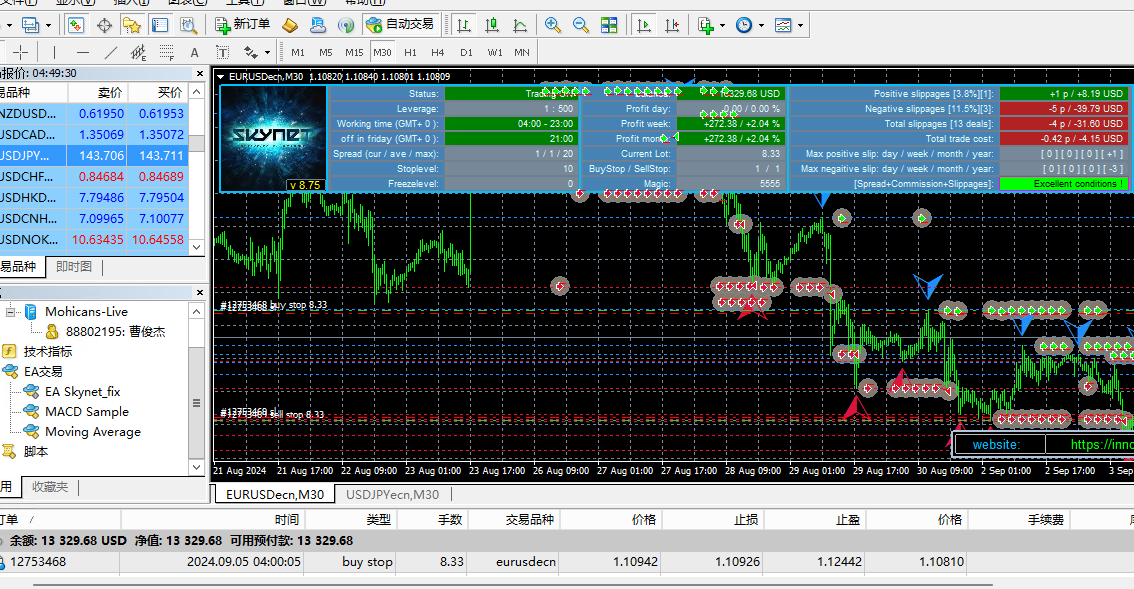Select the Equidistant Channel tool
This screenshot has width=1134, height=589.
pyautogui.click(x=138, y=52)
